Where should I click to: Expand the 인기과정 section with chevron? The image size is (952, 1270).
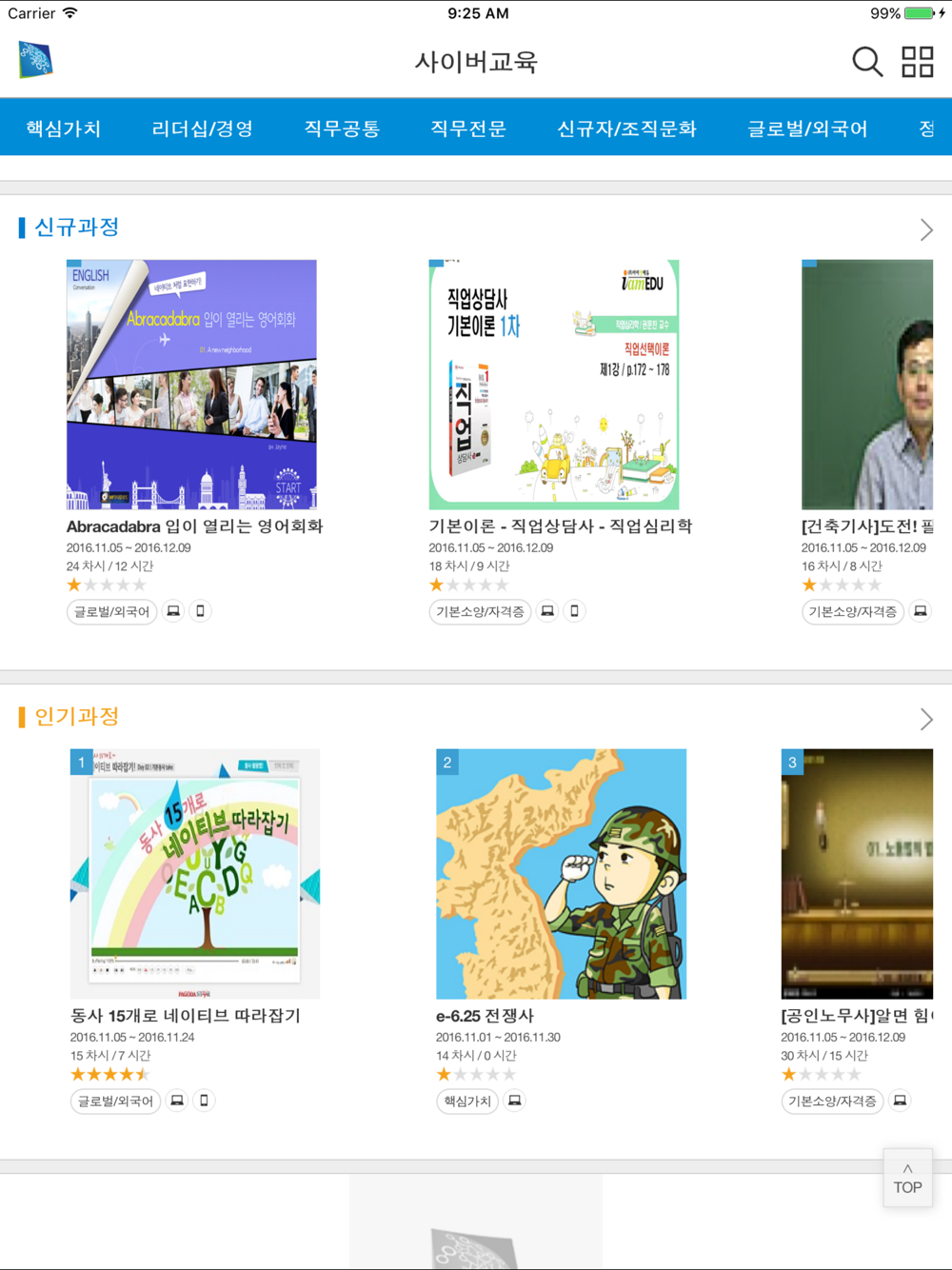(x=926, y=719)
